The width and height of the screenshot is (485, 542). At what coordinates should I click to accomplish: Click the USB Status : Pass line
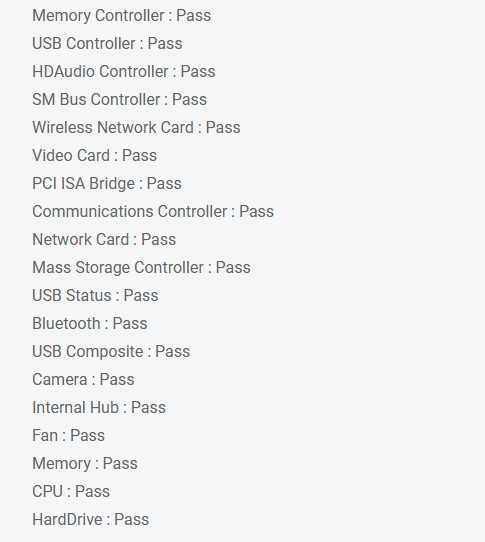click(x=95, y=296)
